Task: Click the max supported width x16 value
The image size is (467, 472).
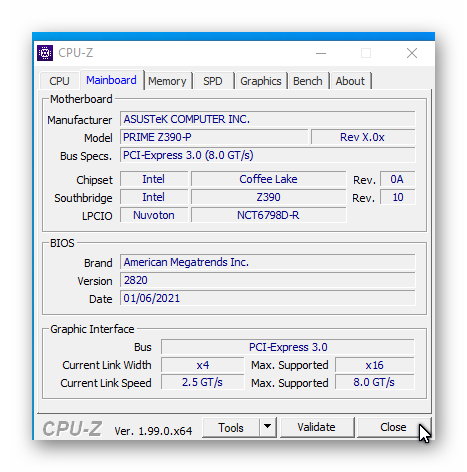Action: [375, 365]
